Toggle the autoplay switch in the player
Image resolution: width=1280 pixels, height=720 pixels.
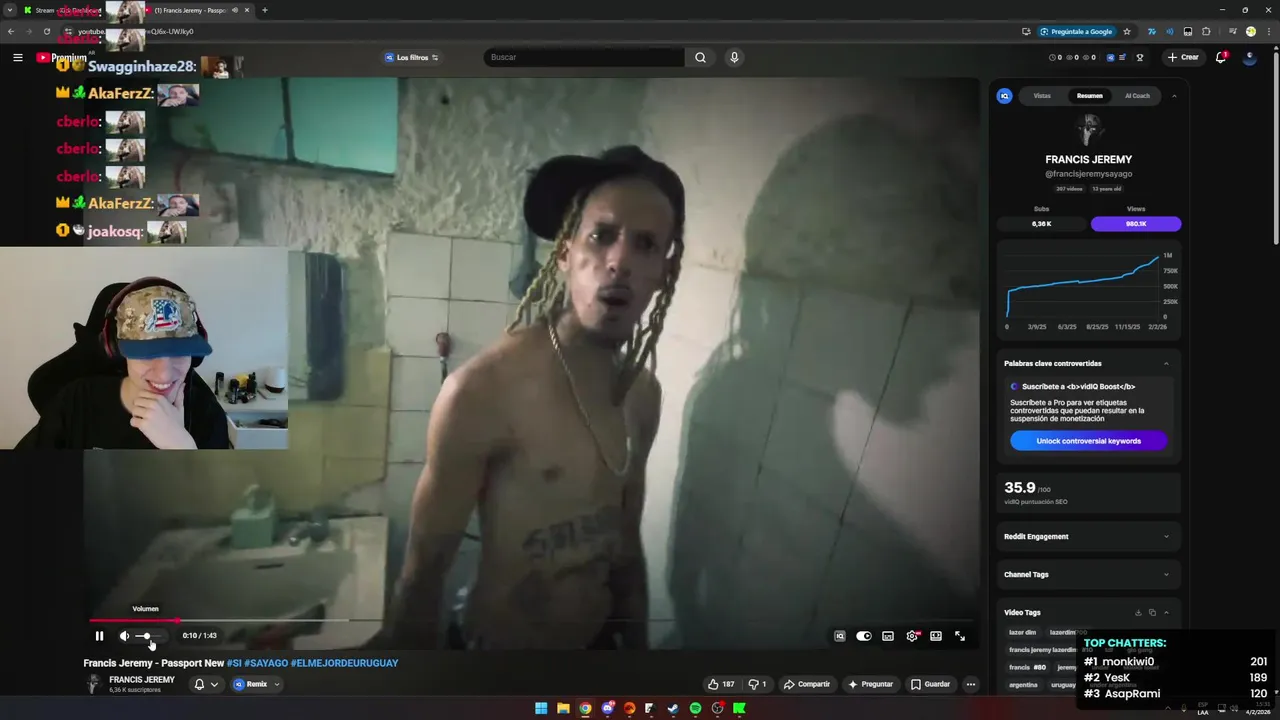pos(864,636)
